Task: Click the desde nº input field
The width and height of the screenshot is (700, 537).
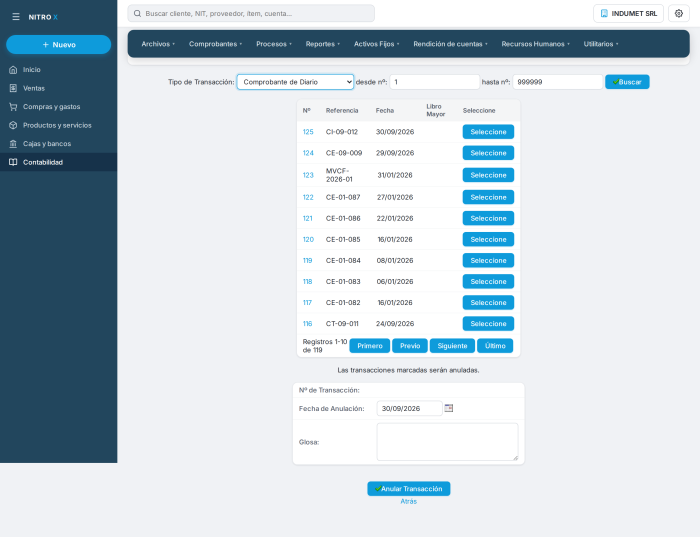Action: 434,82
